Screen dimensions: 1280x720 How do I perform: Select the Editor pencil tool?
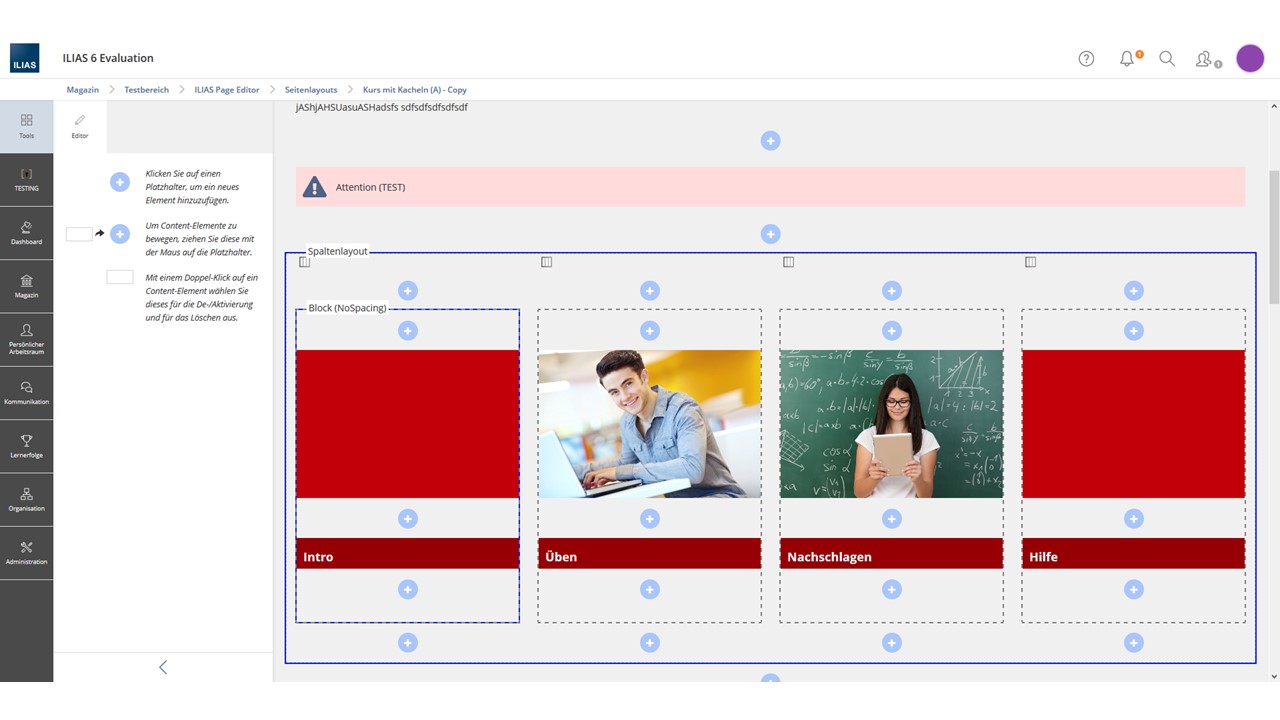click(x=80, y=126)
